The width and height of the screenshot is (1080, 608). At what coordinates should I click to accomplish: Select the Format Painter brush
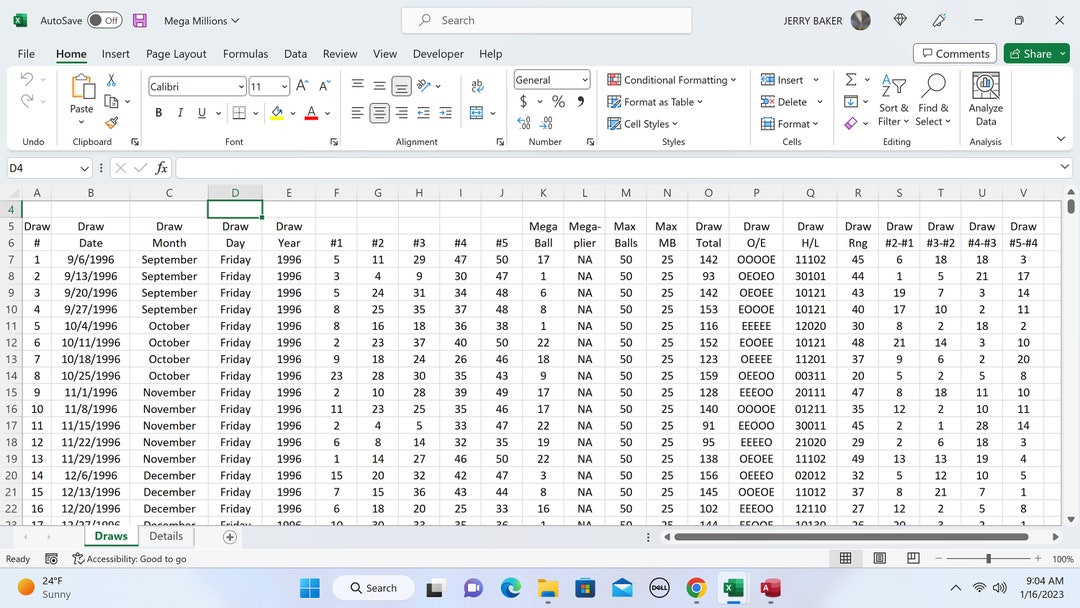click(111, 123)
